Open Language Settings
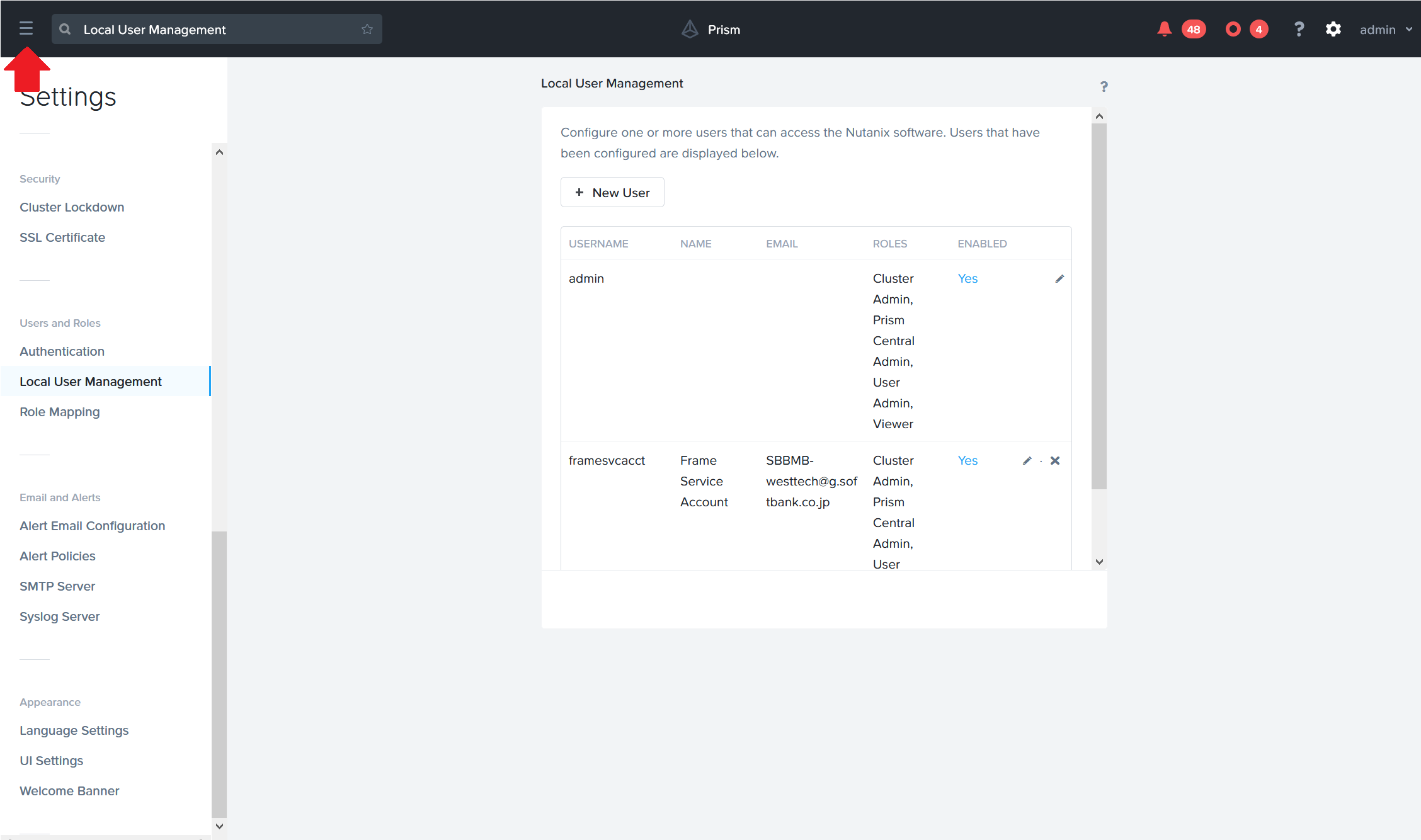 point(74,730)
